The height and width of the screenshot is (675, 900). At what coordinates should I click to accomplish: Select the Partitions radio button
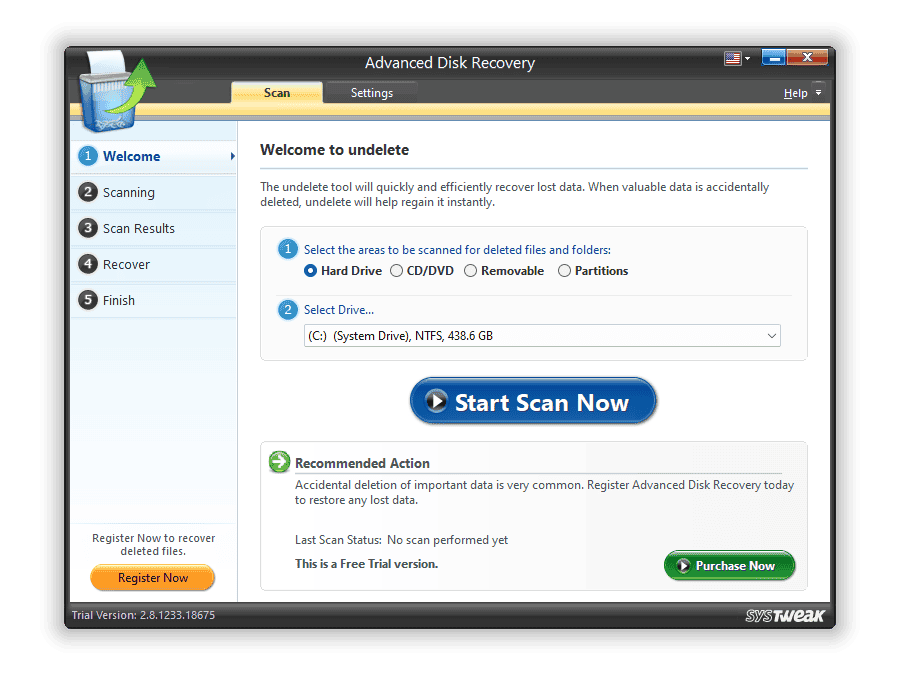tap(565, 270)
